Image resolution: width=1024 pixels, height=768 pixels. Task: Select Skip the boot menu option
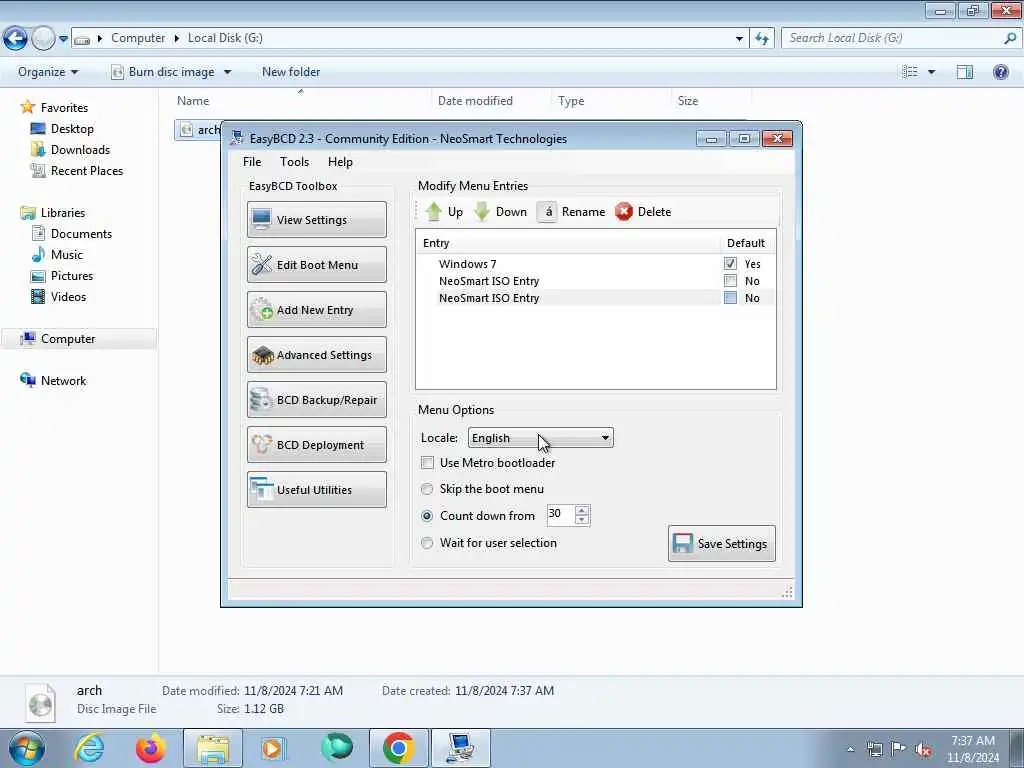click(427, 488)
